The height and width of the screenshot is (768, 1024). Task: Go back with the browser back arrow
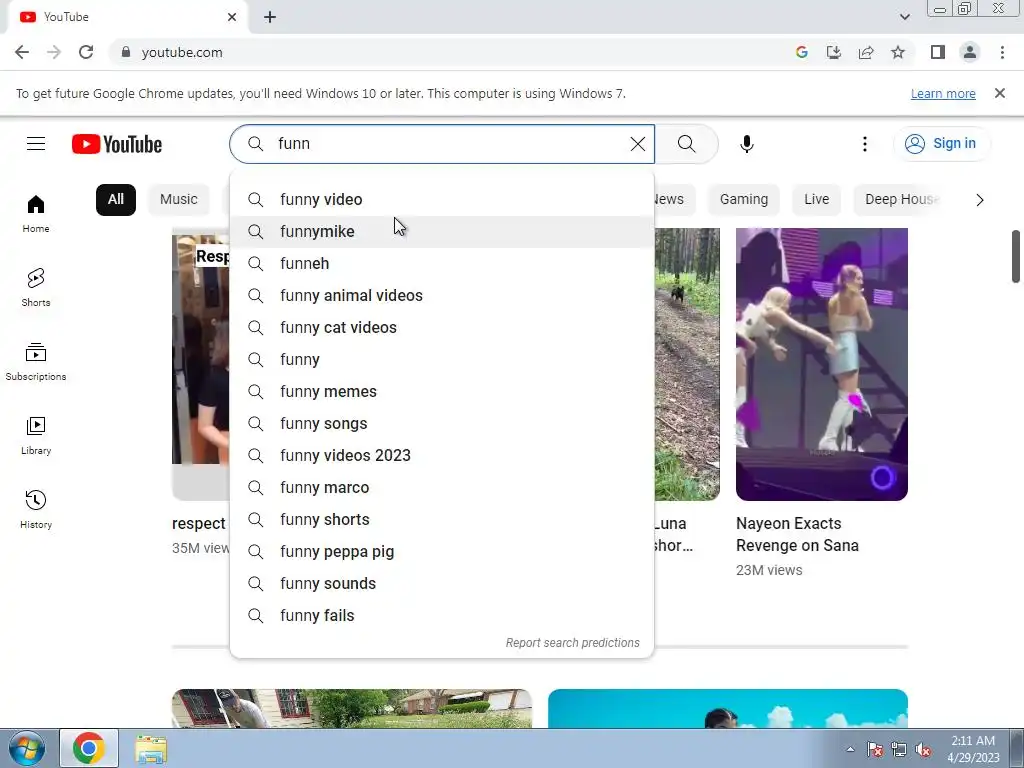coord(22,52)
